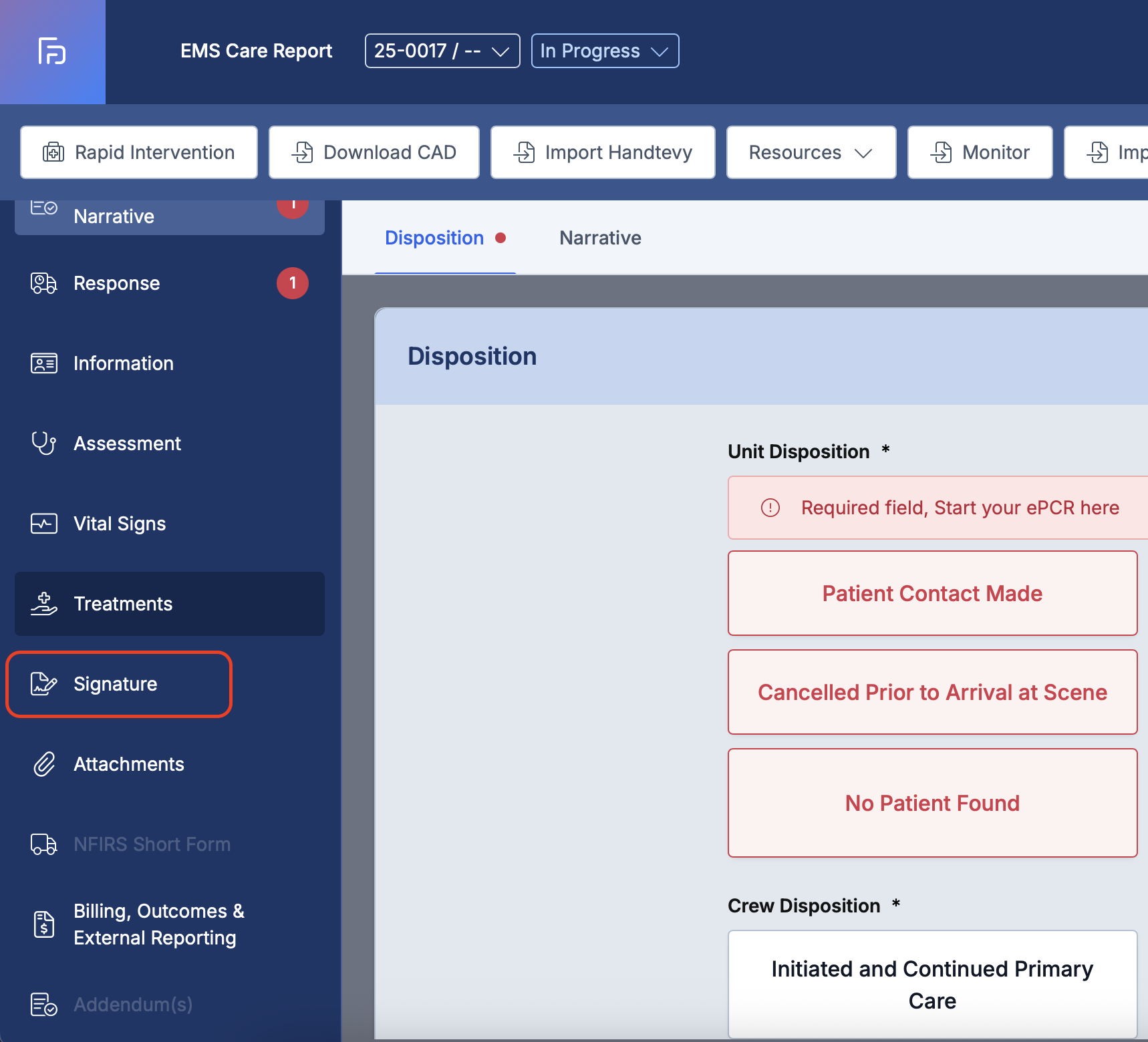
Task: Click the app logo icon in top-left corner
Action: [x=52, y=51]
